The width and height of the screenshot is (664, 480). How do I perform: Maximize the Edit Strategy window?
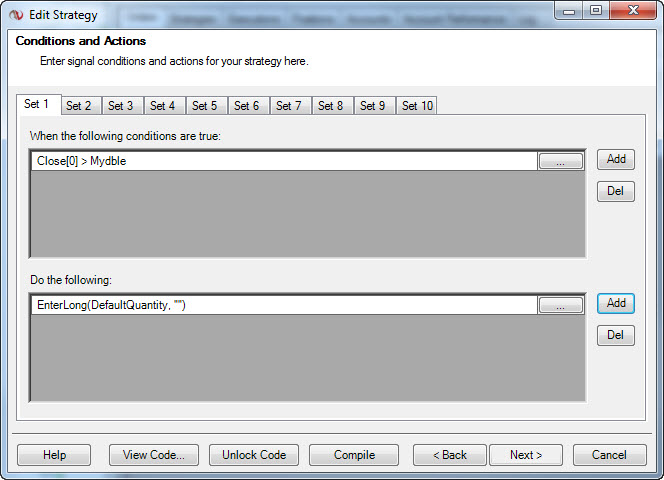(x=596, y=11)
